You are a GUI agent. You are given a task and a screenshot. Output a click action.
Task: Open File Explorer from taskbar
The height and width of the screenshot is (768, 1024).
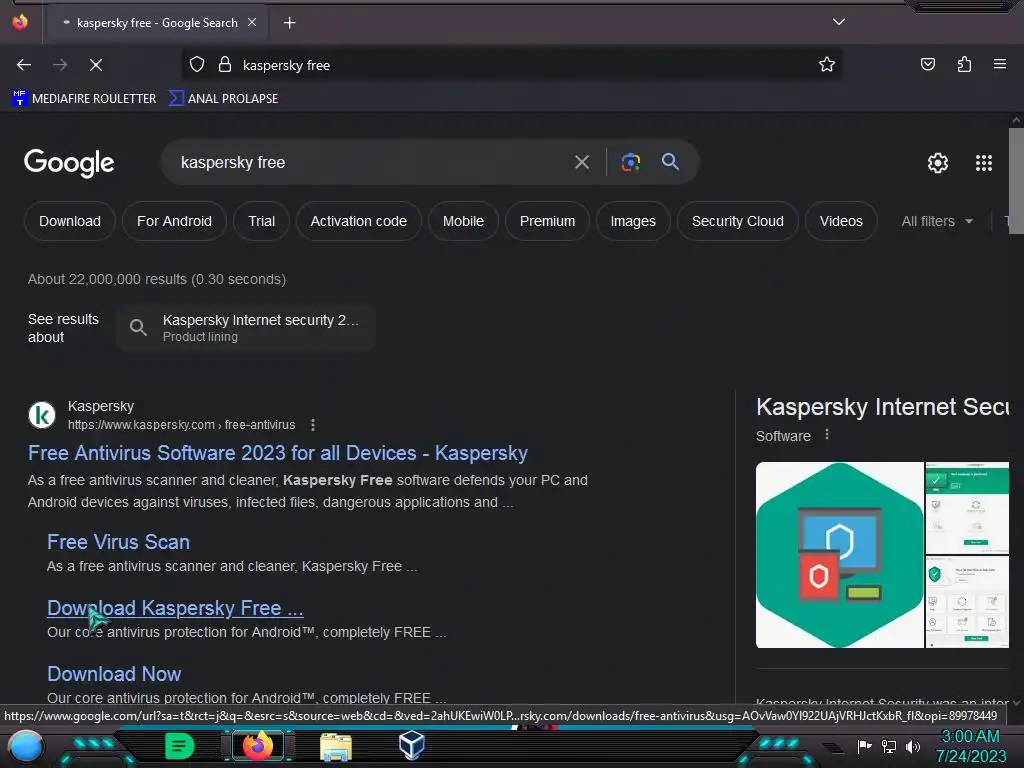click(336, 746)
